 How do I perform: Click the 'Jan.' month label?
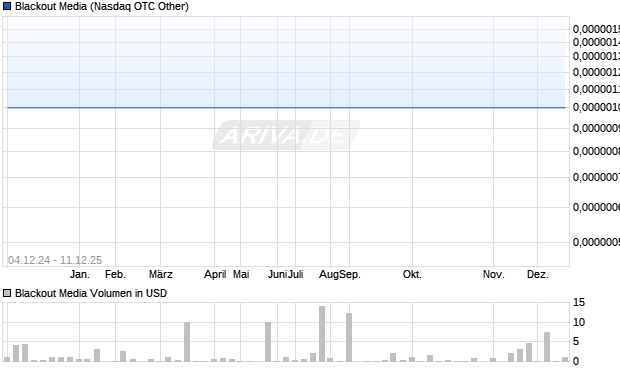pos(80,274)
